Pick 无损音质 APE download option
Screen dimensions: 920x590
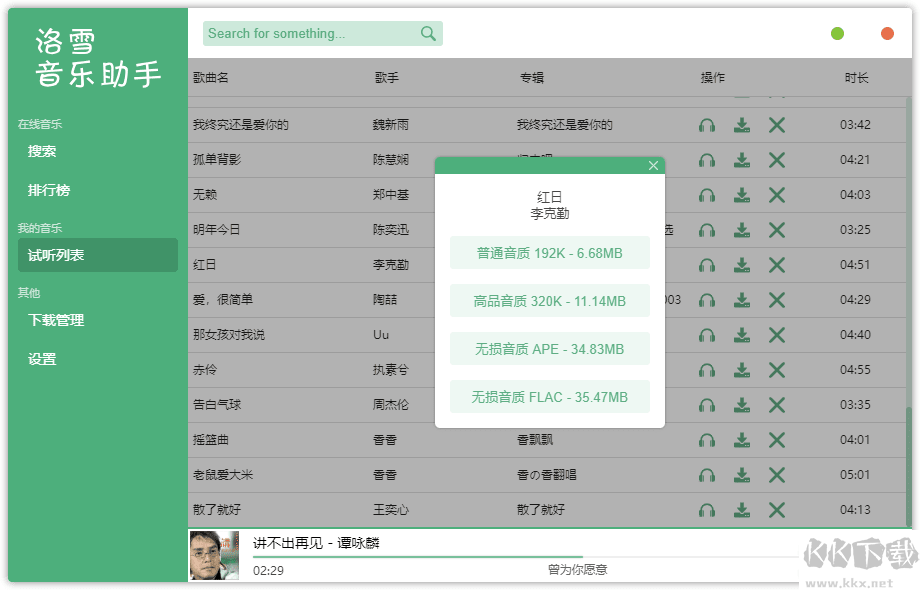550,349
